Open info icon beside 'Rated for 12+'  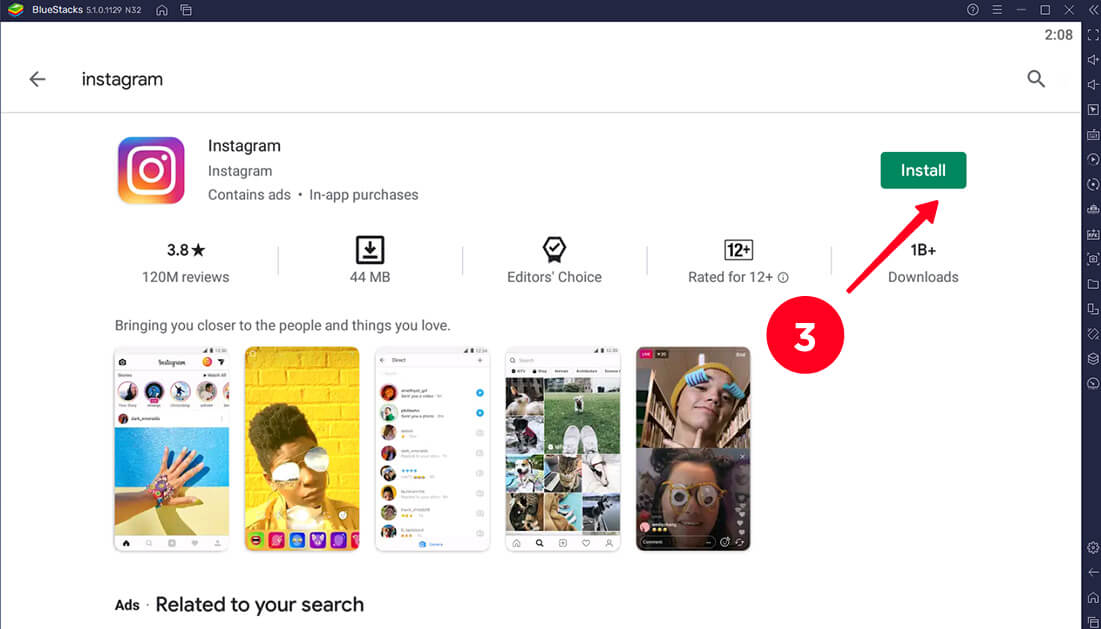tap(783, 277)
